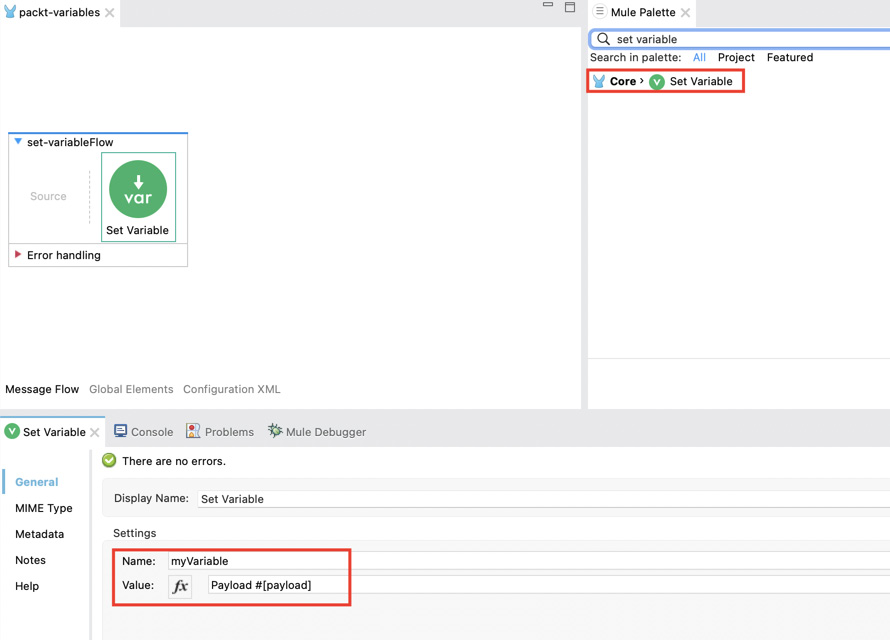This screenshot has height=640, width=890.
Task: Click the search magnifier icon in Mule Palette
Action: (x=601, y=38)
